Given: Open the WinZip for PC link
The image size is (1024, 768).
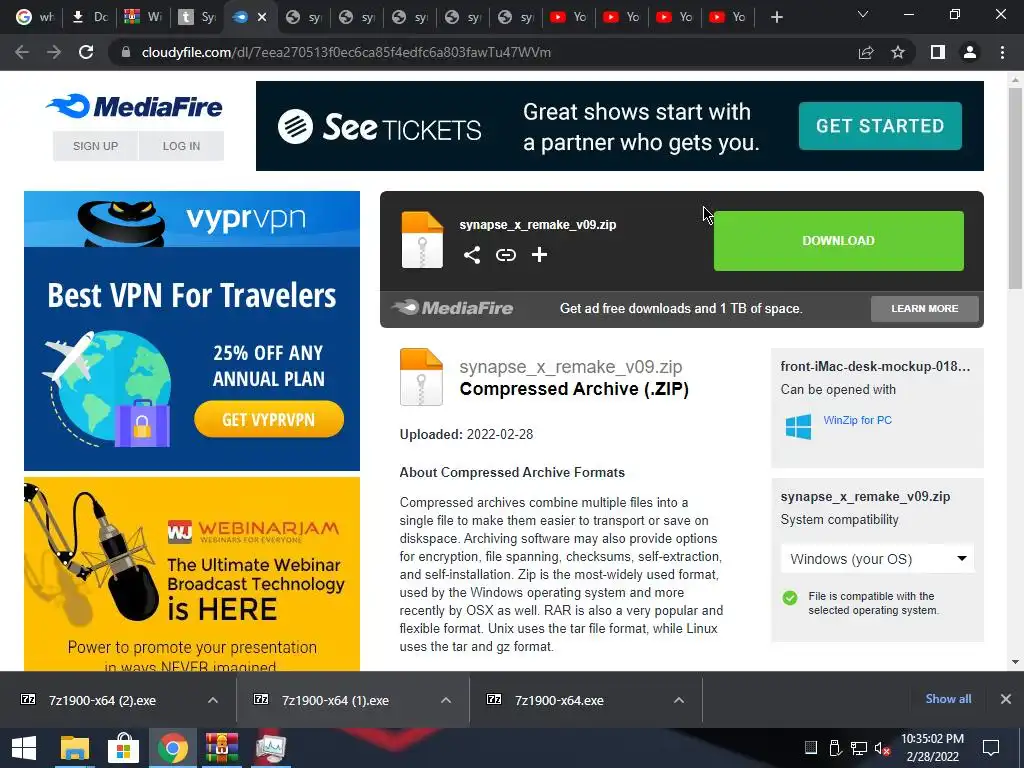Looking at the screenshot, I should click(x=857, y=420).
